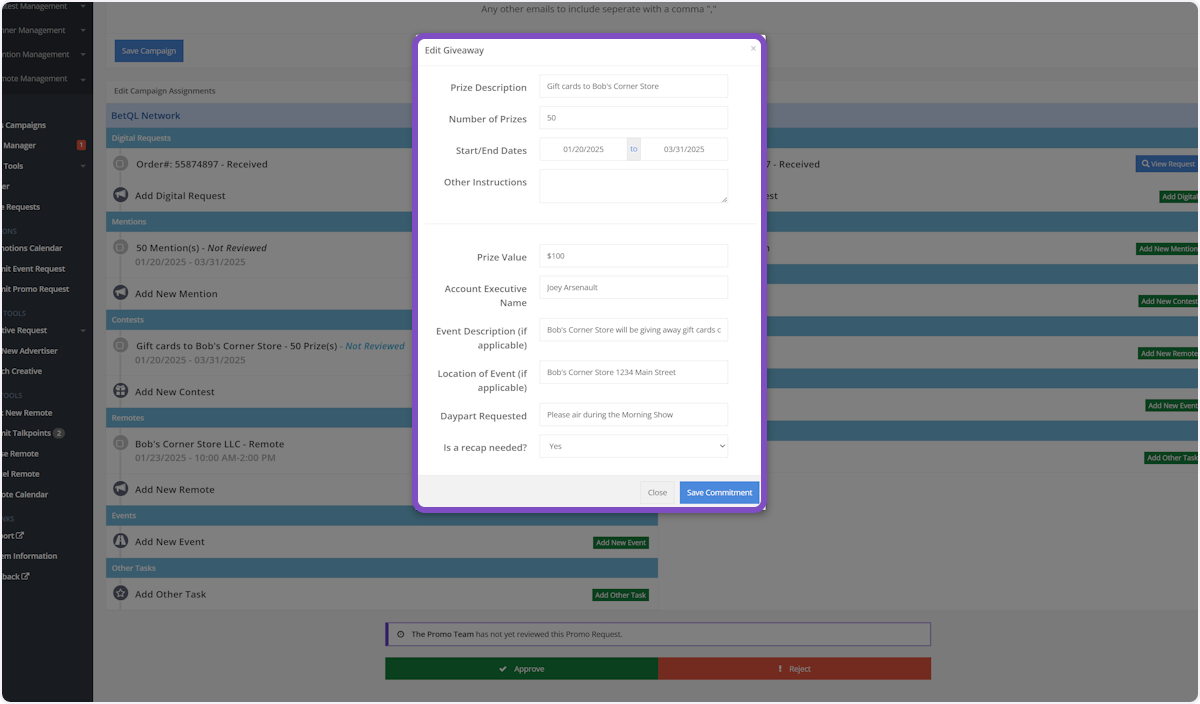
Task: Click the status icon next to Order# 55874897
Action: (120, 164)
